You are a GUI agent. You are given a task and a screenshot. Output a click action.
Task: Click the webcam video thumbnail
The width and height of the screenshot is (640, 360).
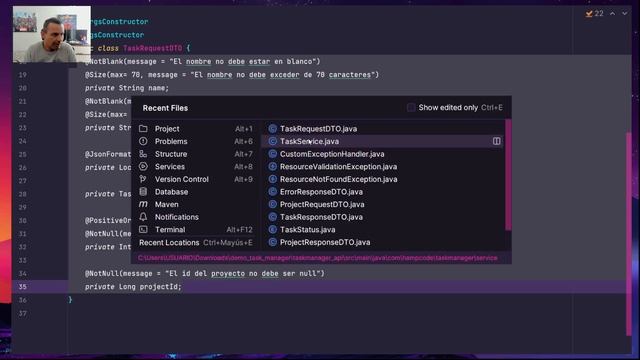[52, 34]
